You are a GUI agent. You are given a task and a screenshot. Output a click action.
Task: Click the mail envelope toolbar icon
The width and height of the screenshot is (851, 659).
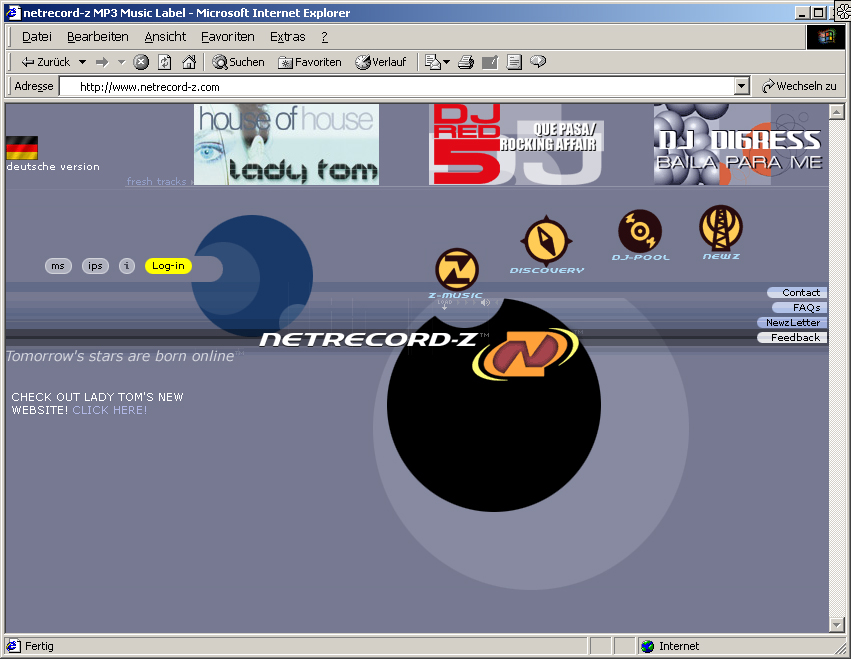(433, 62)
